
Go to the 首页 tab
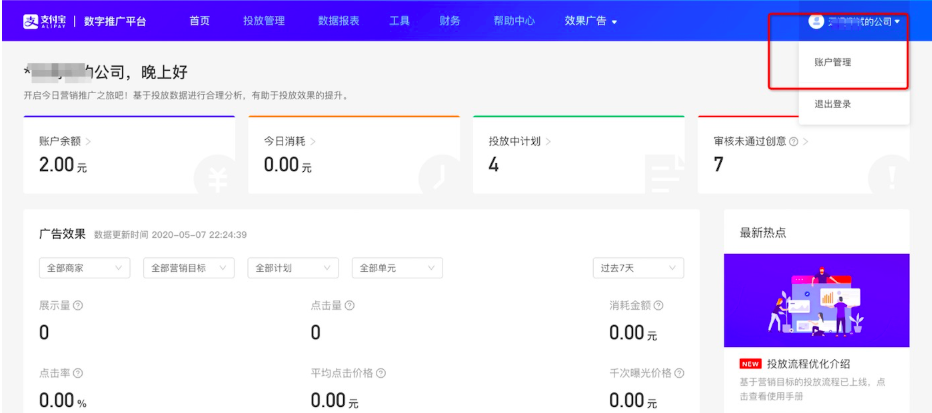(x=200, y=21)
